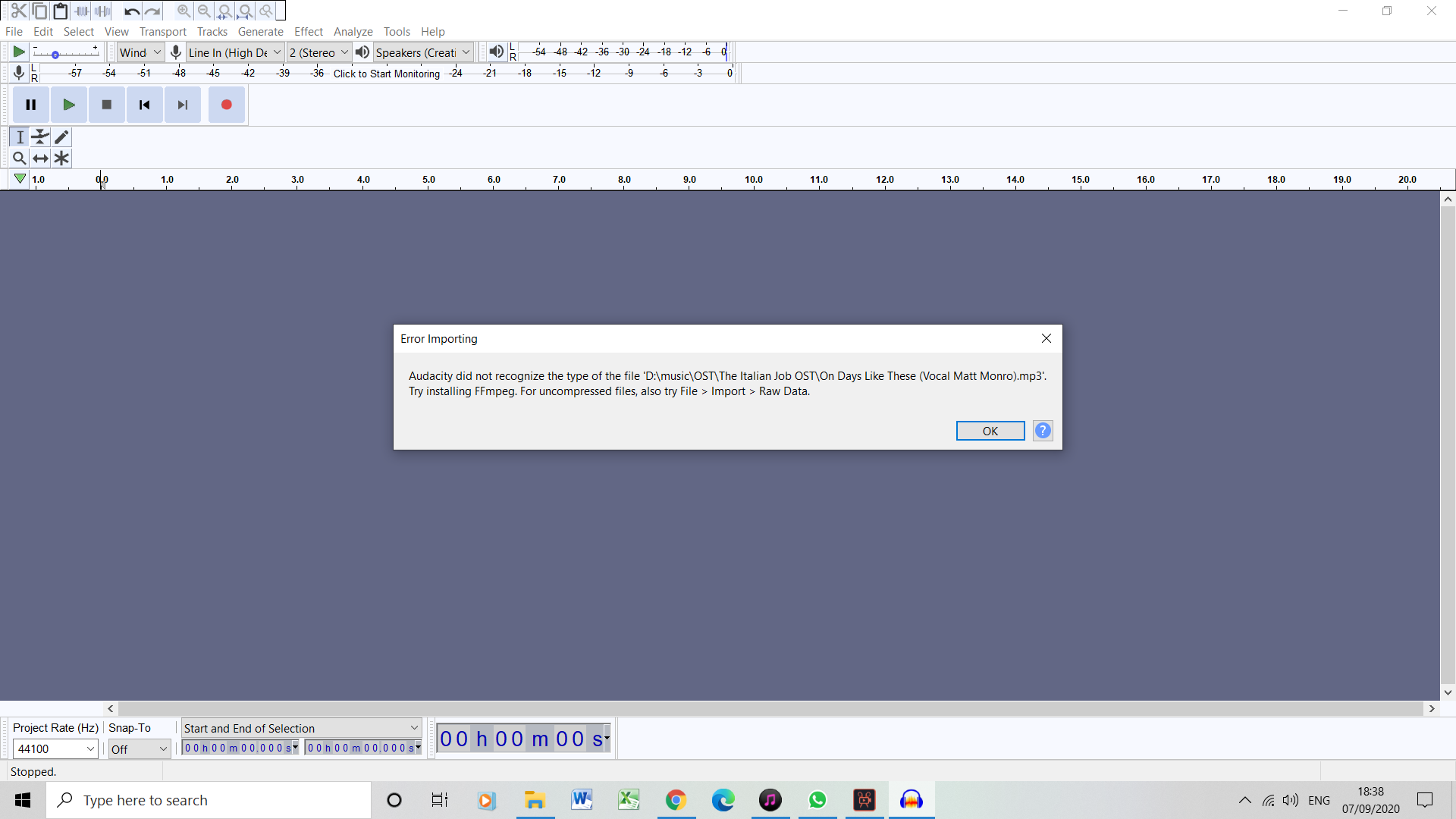Open the Effect menu
The image size is (1456, 819).
pyautogui.click(x=309, y=31)
